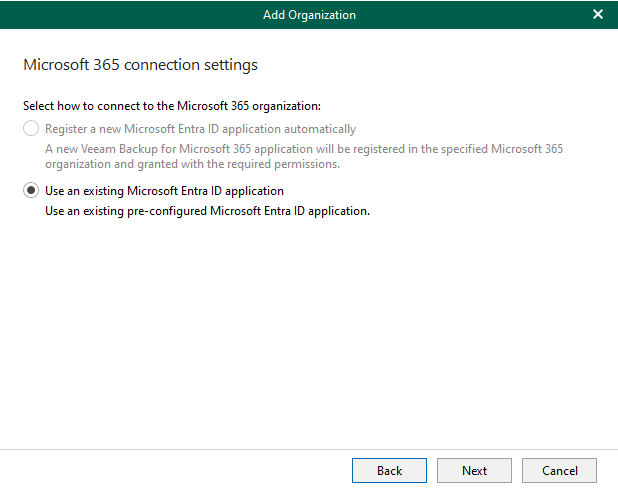
Task: Click the 'Use an existing Microsoft Entra ID application' label
Action: [x=164, y=191]
